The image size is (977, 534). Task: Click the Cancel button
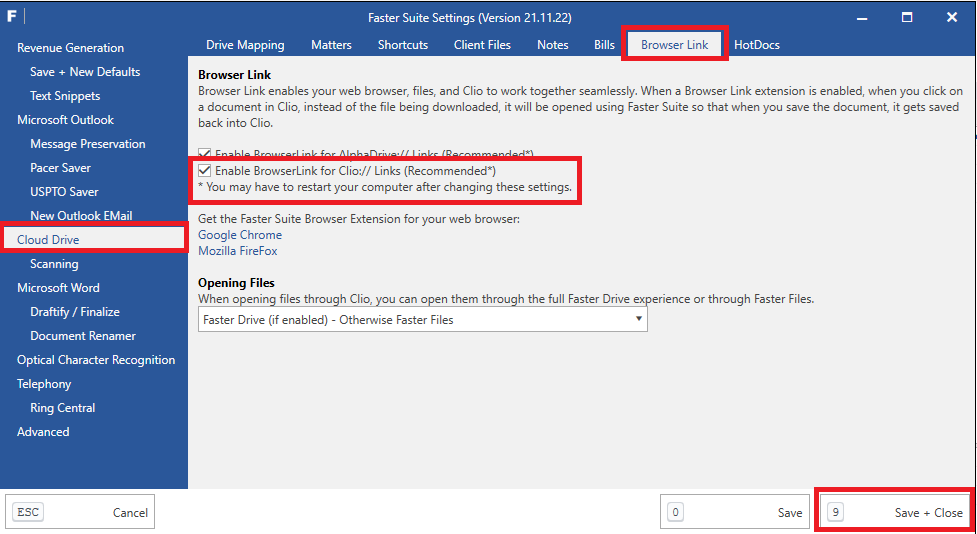pyautogui.click(x=80, y=512)
